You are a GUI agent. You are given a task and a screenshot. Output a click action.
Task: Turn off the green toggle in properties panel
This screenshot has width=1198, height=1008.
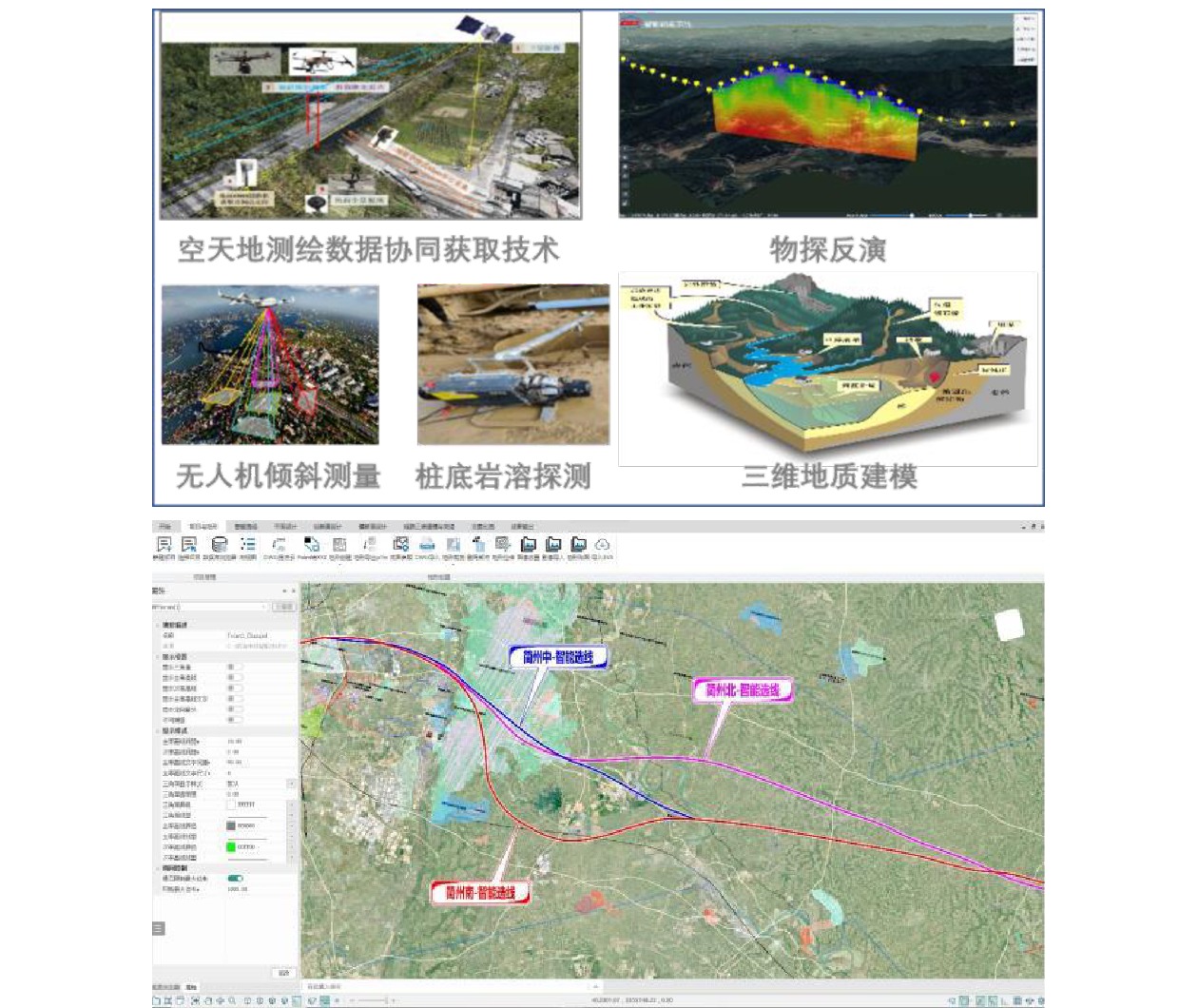point(235,878)
